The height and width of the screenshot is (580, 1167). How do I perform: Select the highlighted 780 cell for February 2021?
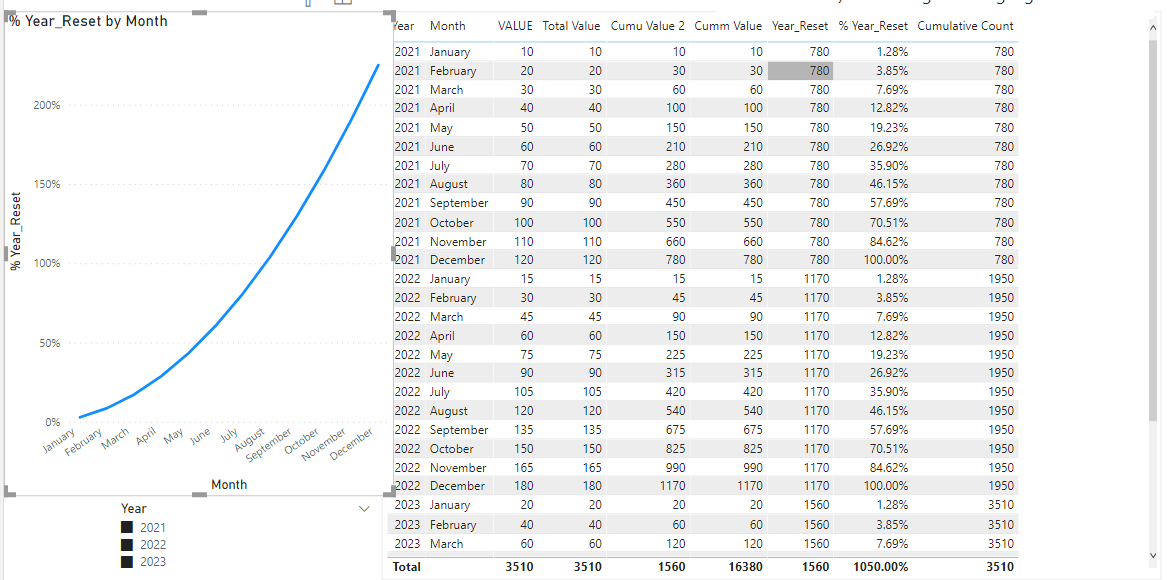pos(800,71)
